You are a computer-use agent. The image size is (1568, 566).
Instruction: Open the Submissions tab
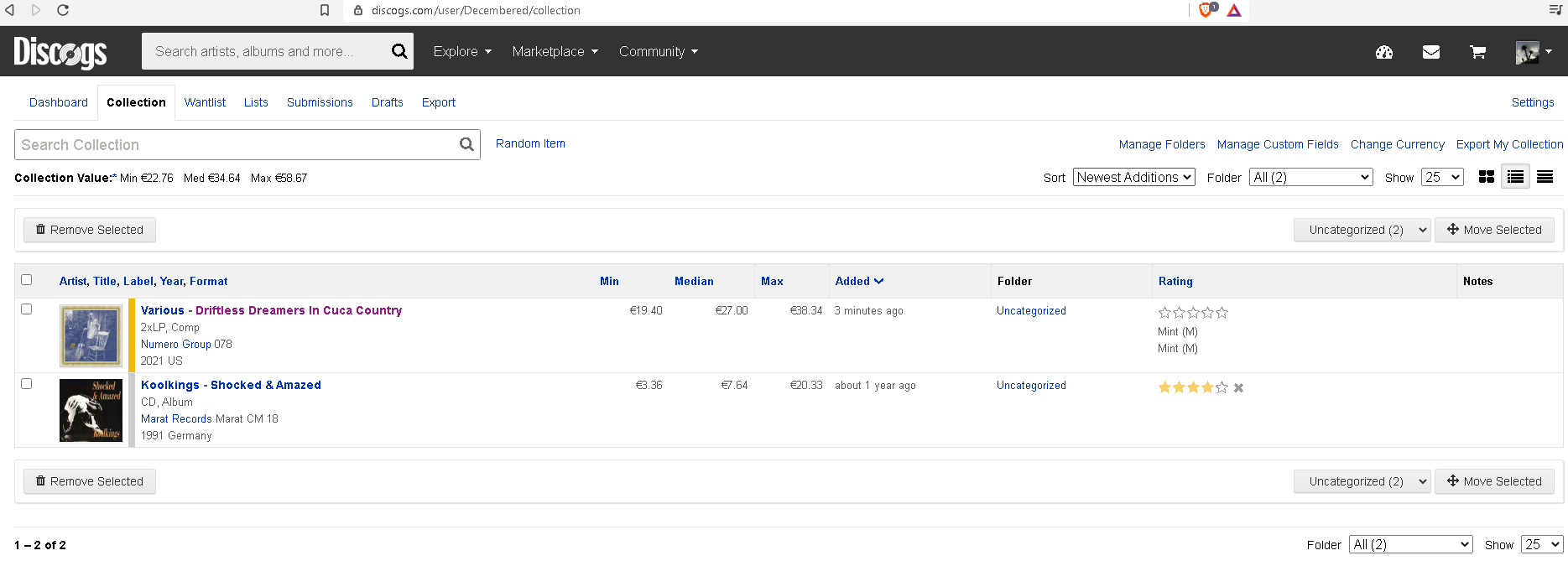tap(320, 102)
